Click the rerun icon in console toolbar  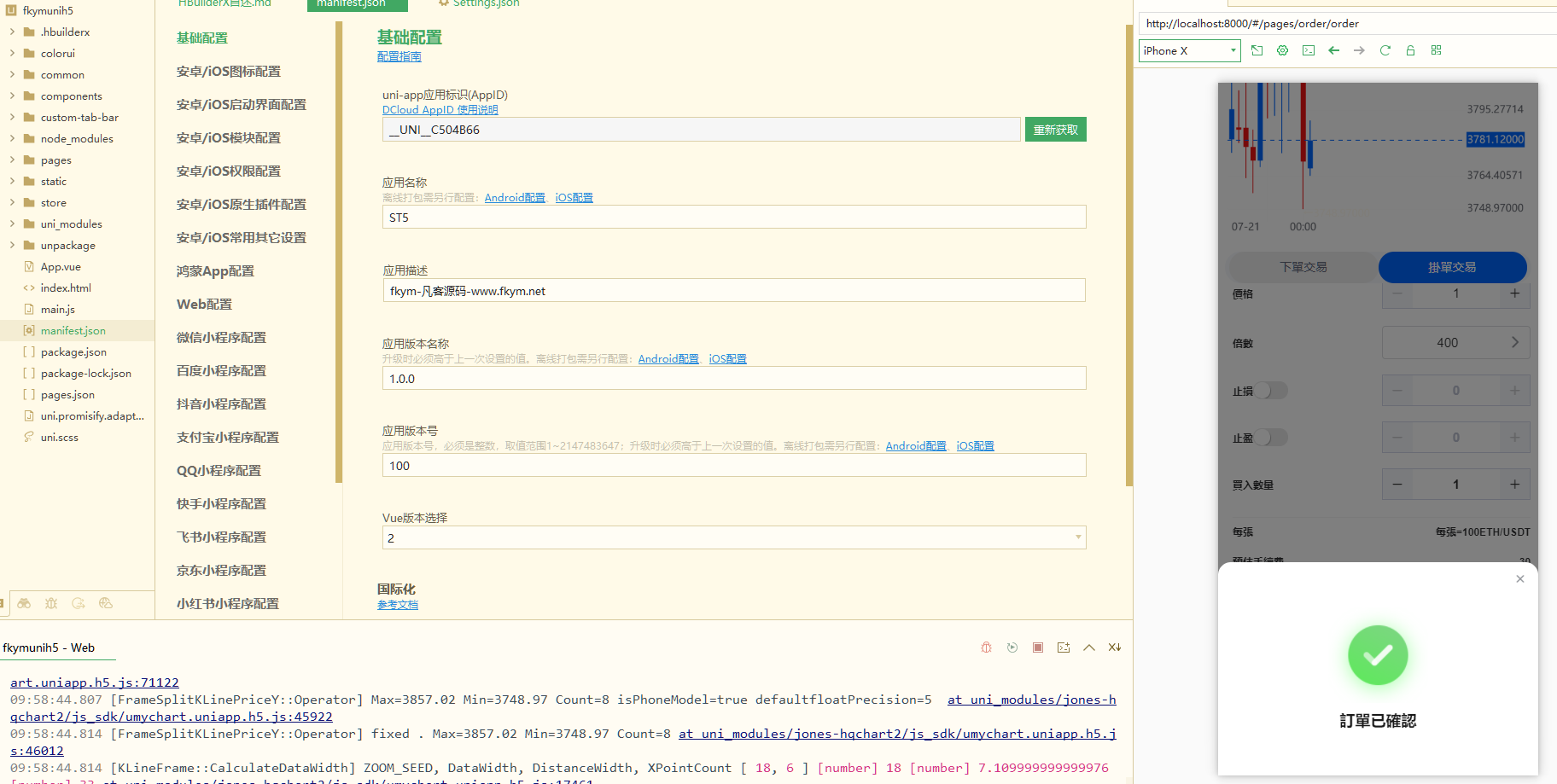point(1012,648)
